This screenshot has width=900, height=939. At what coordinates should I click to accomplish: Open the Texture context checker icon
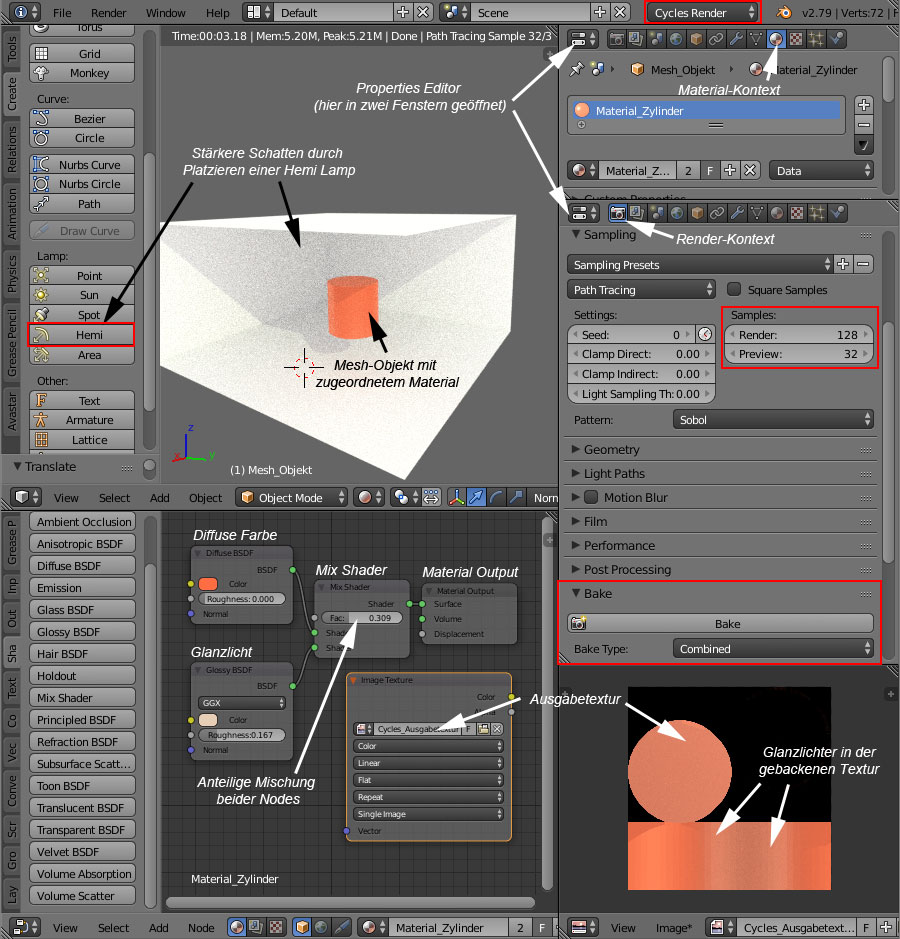click(796, 38)
